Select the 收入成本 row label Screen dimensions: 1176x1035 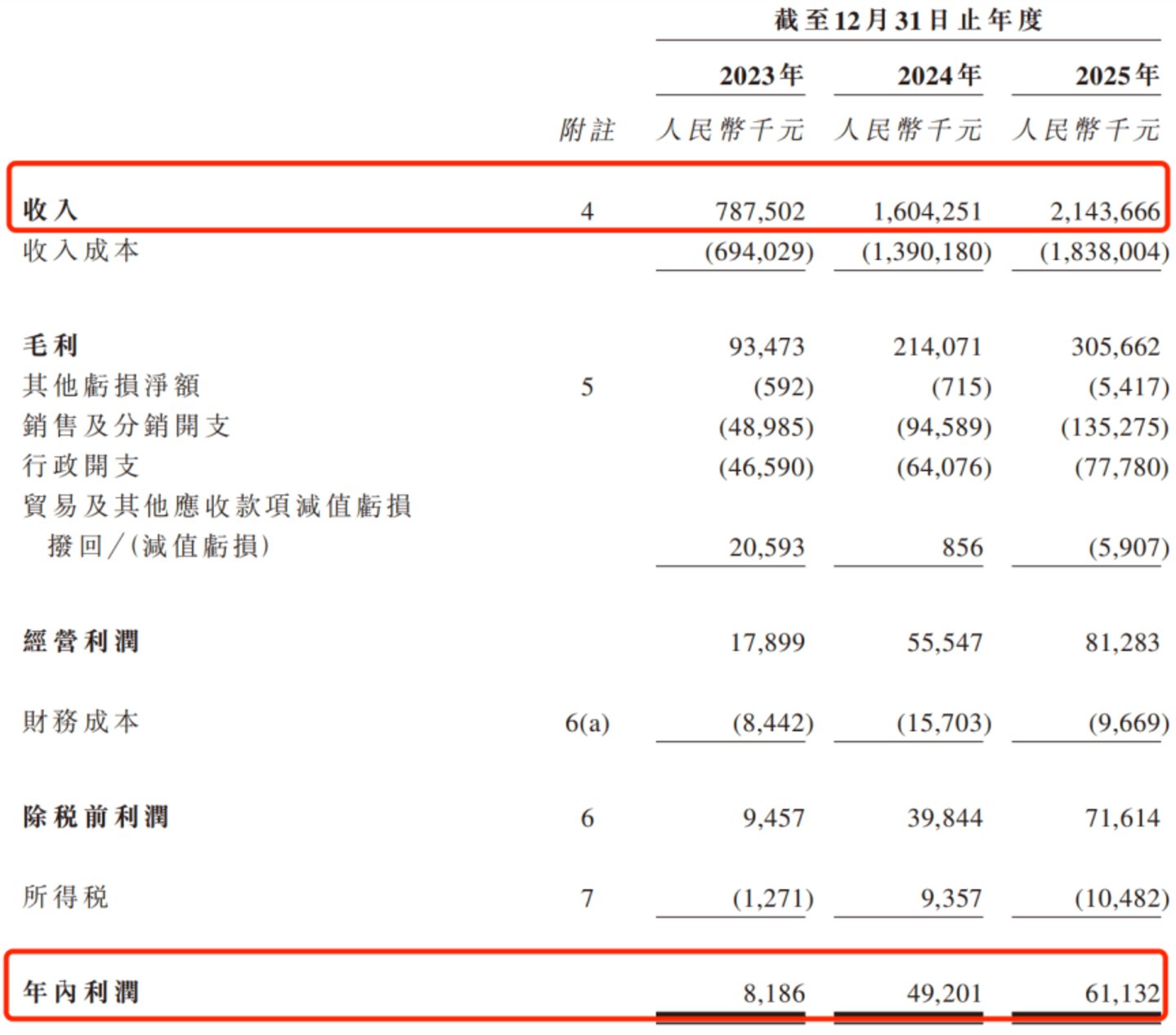coord(81,251)
